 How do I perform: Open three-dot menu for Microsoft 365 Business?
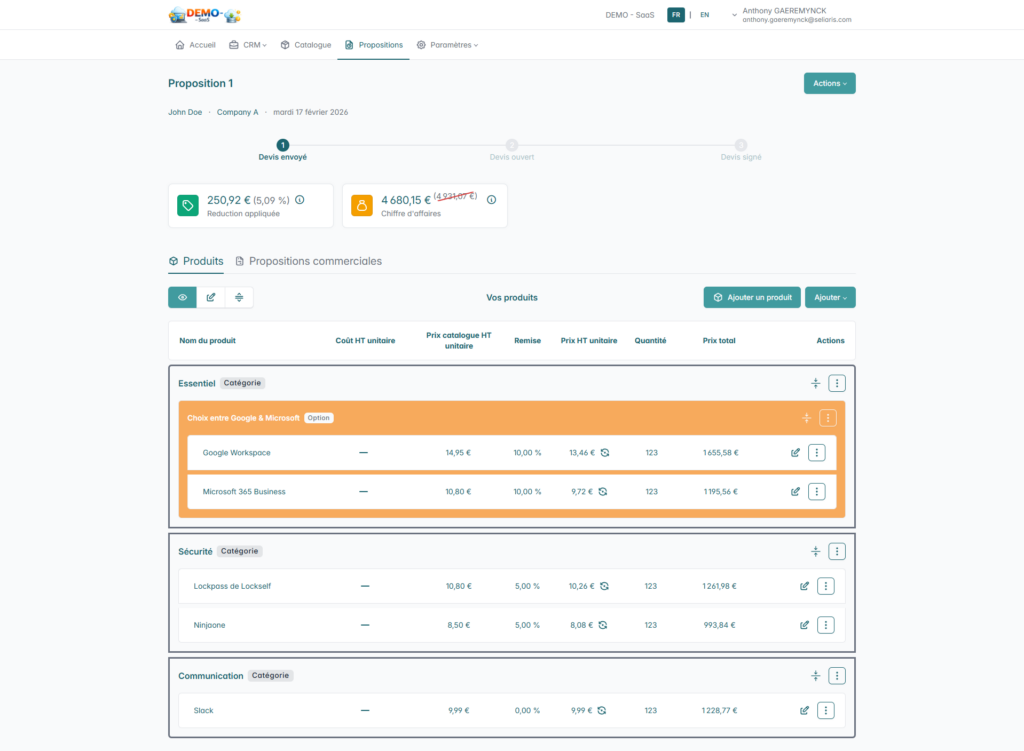point(817,491)
